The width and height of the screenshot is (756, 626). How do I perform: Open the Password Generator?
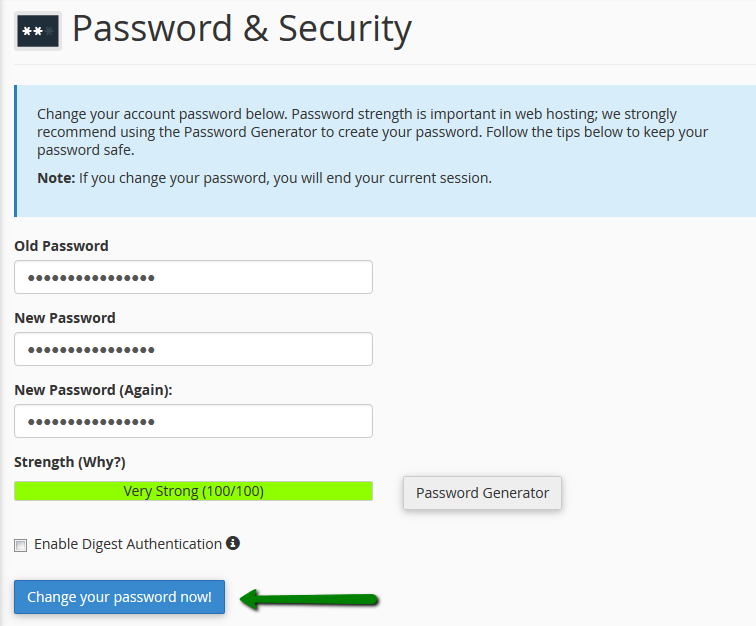482,493
